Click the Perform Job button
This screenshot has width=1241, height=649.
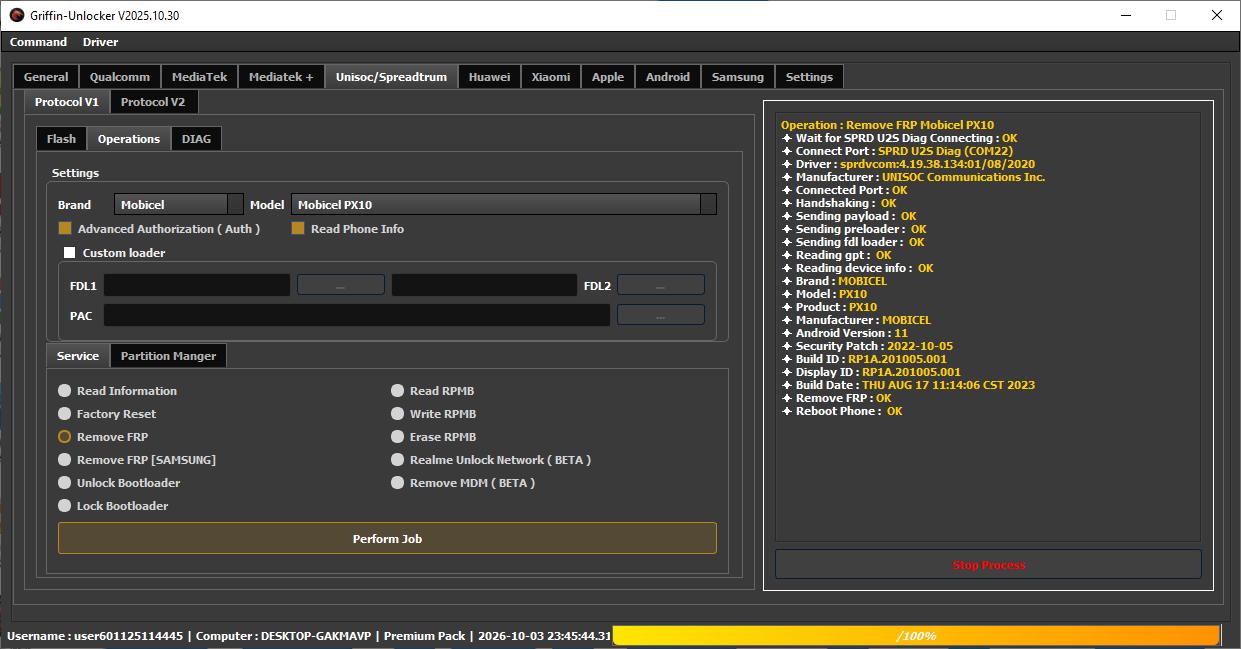click(x=387, y=538)
